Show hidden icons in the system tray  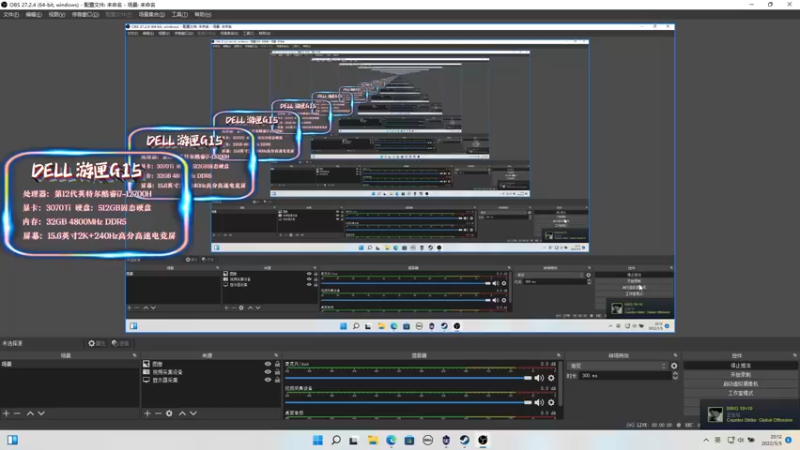[706, 440]
